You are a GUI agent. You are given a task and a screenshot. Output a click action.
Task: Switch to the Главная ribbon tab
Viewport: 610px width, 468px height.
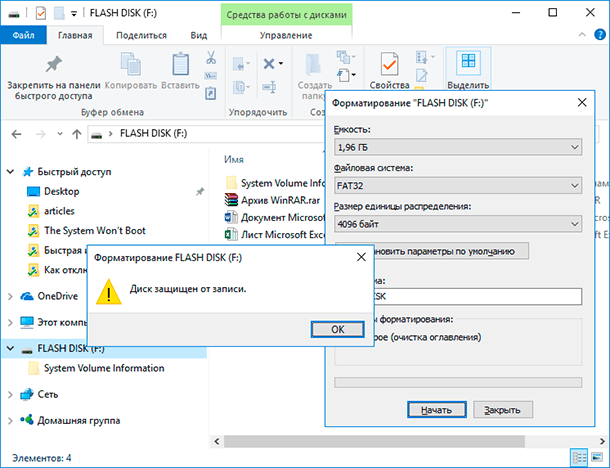tap(75, 35)
